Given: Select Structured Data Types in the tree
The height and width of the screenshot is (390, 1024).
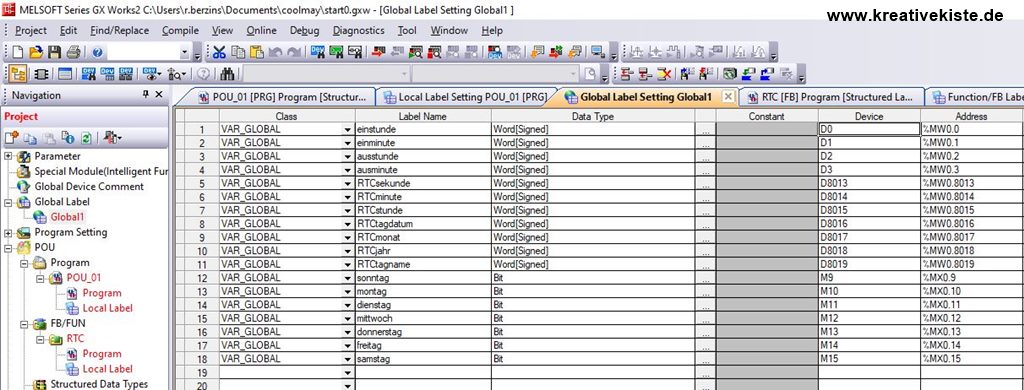Looking at the screenshot, I should [x=99, y=384].
